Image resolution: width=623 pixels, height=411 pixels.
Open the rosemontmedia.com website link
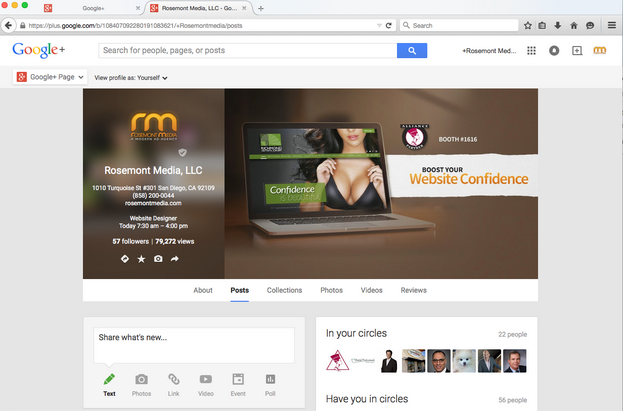point(153,203)
